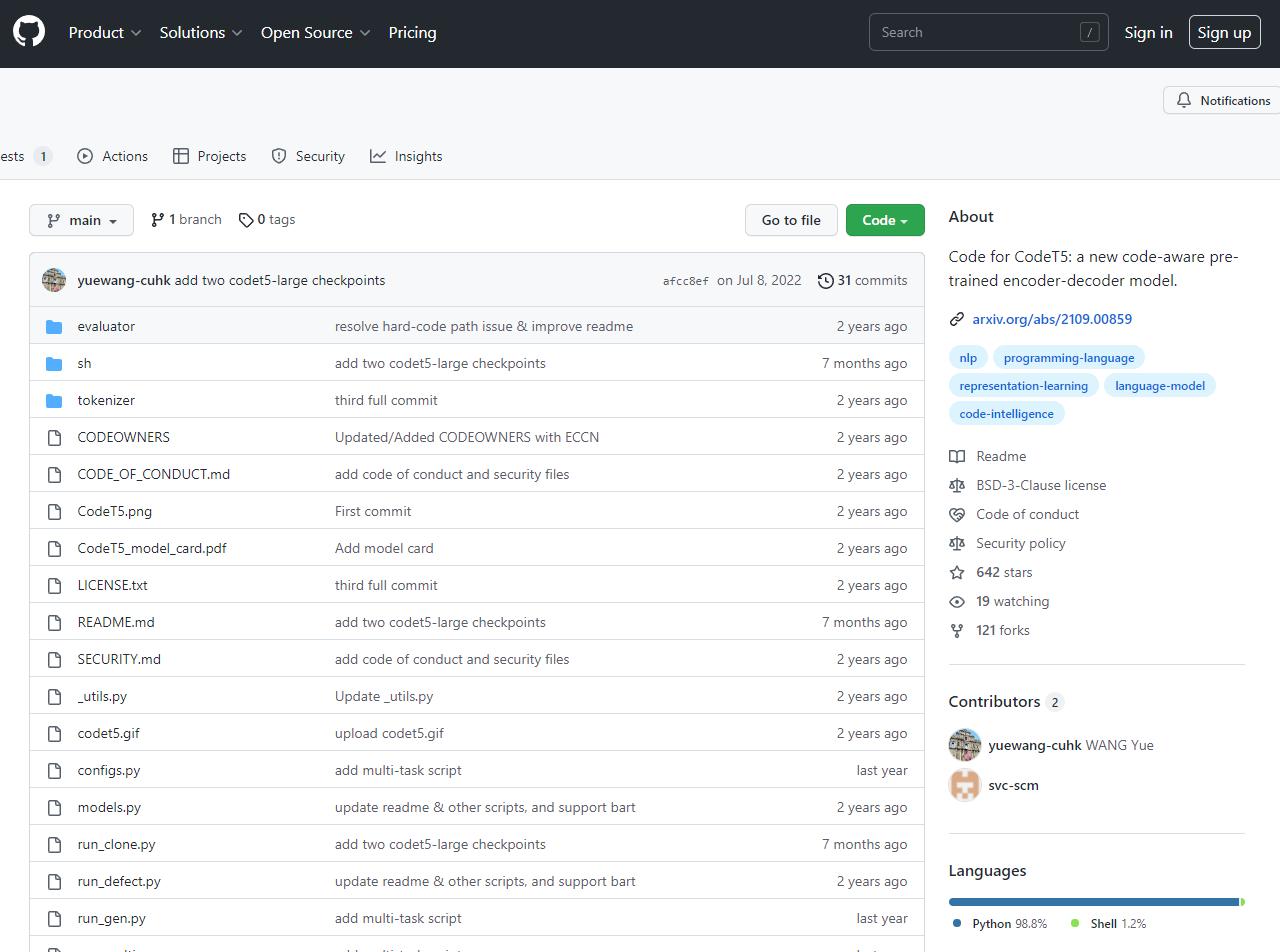
Task: Click the tags label icon
Action: (x=245, y=220)
